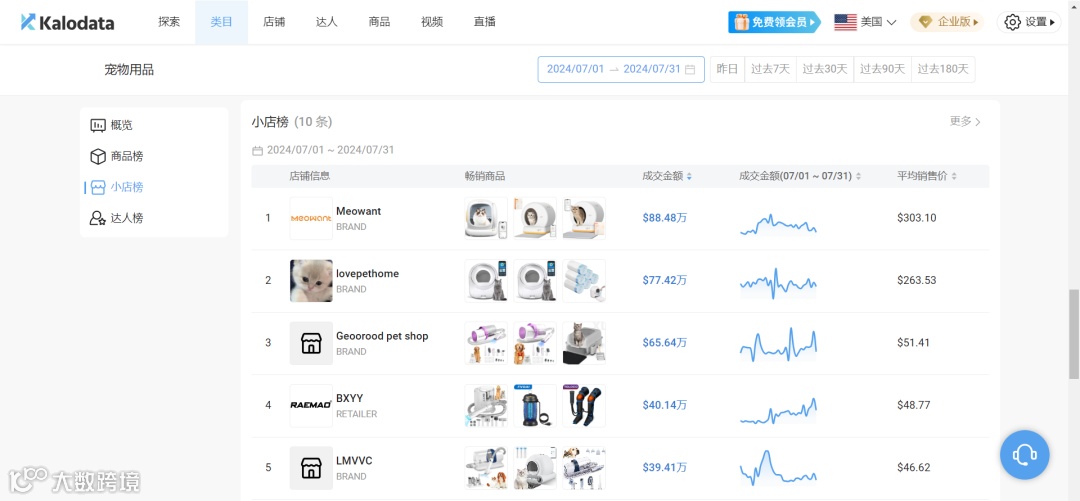Go to the 直播 tab

click(x=484, y=22)
